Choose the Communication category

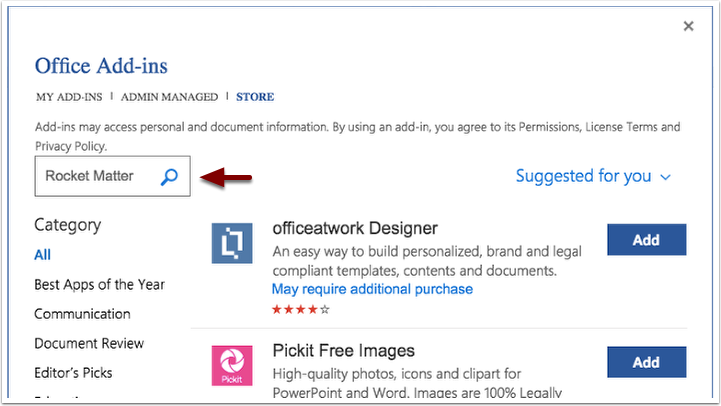pyautogui.click(x=82, y=314)
